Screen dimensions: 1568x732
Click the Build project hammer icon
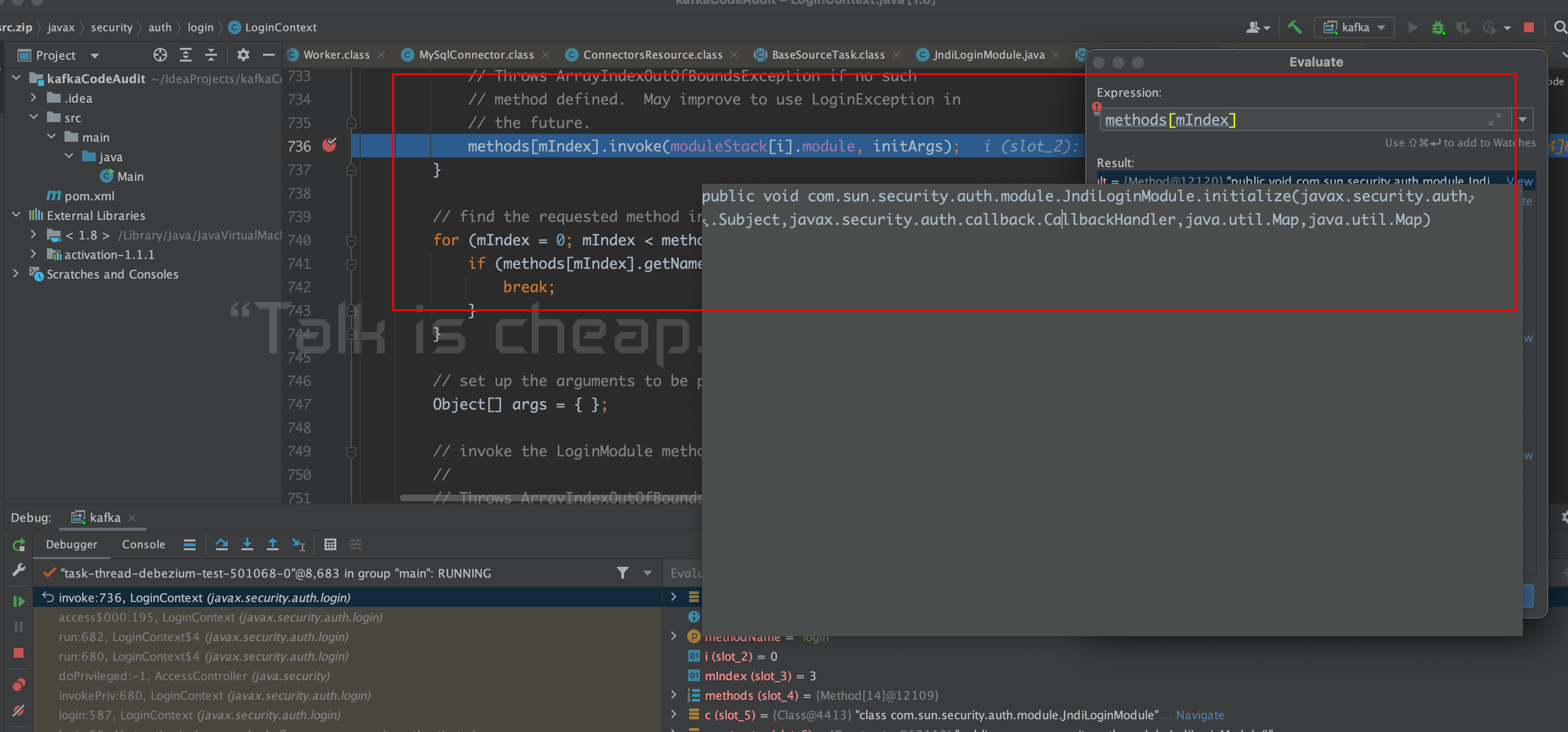(1295, 27)
